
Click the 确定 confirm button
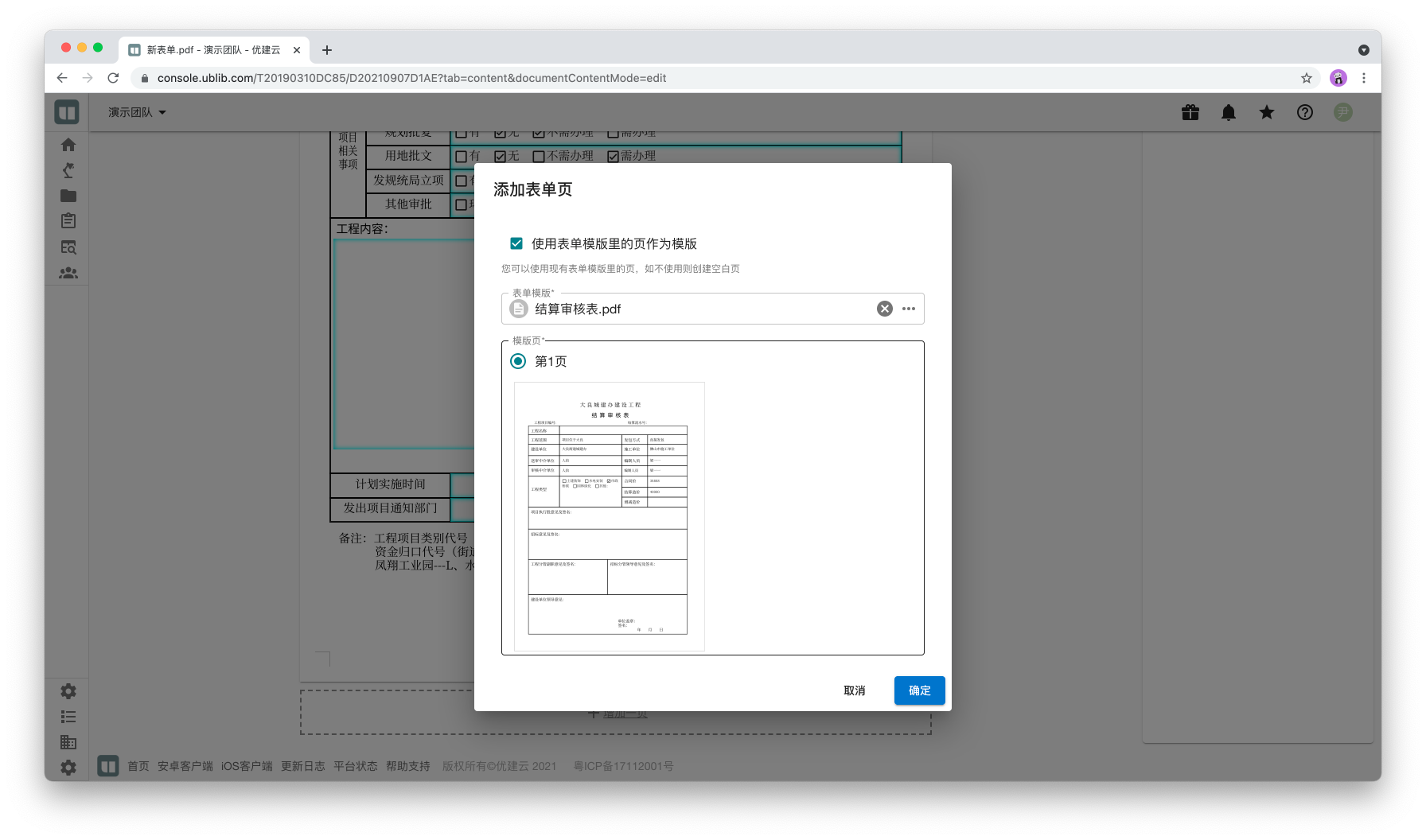(x=919, y=690)
